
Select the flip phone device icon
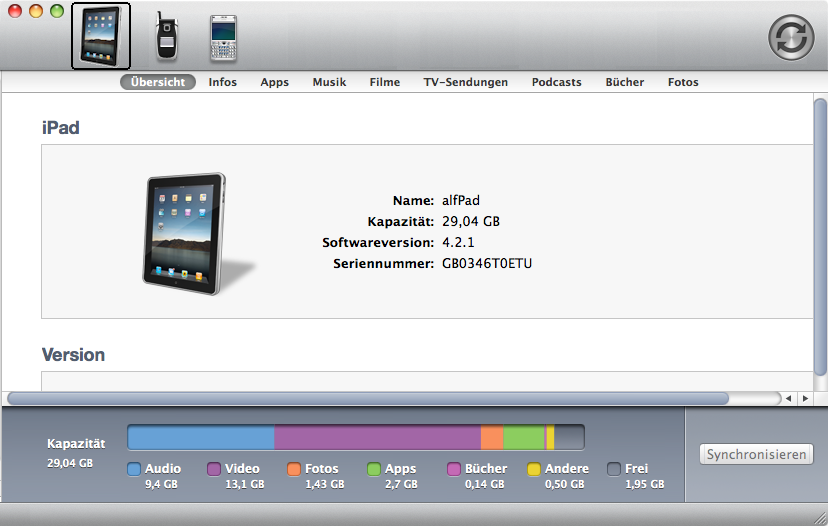(x=166, y=36)
